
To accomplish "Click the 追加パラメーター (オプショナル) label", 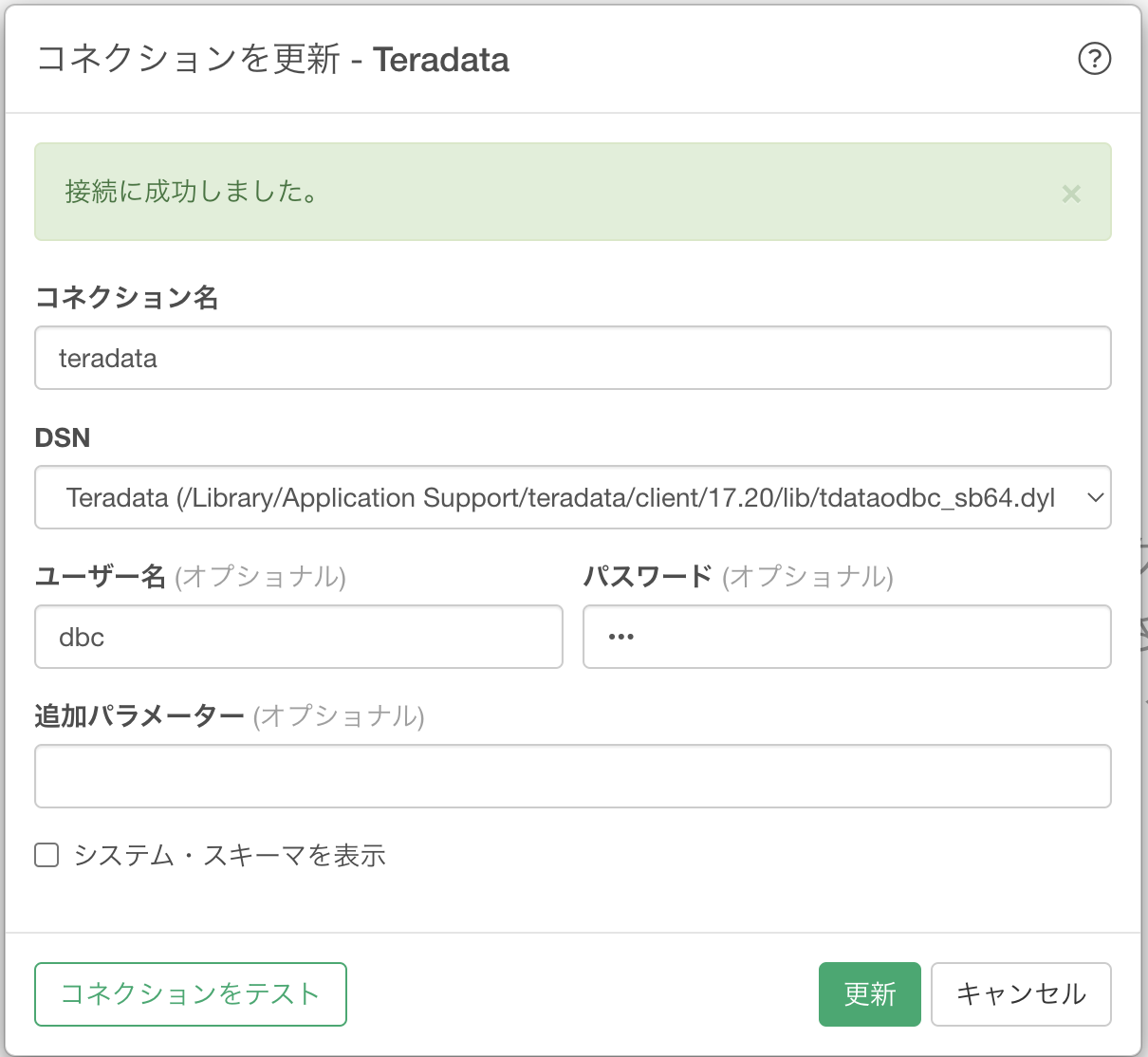I will point(230,715).
